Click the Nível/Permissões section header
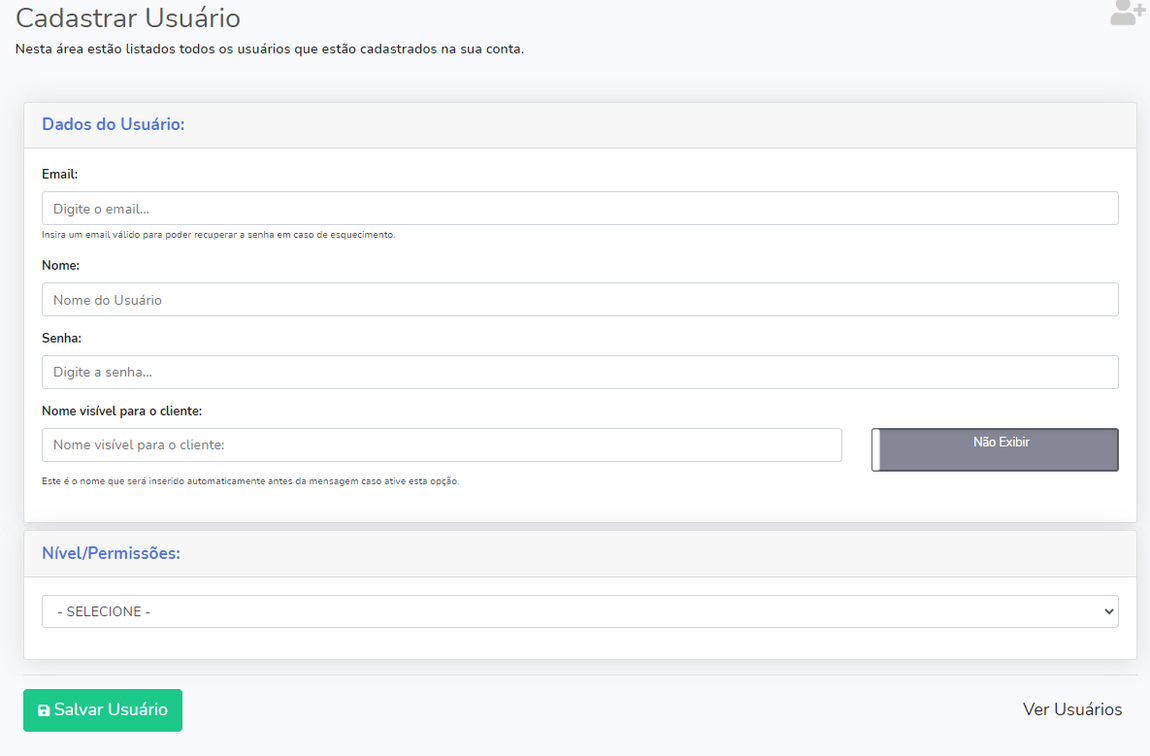Viewport: 1150px width, 756px height. (x=111, y=553)
